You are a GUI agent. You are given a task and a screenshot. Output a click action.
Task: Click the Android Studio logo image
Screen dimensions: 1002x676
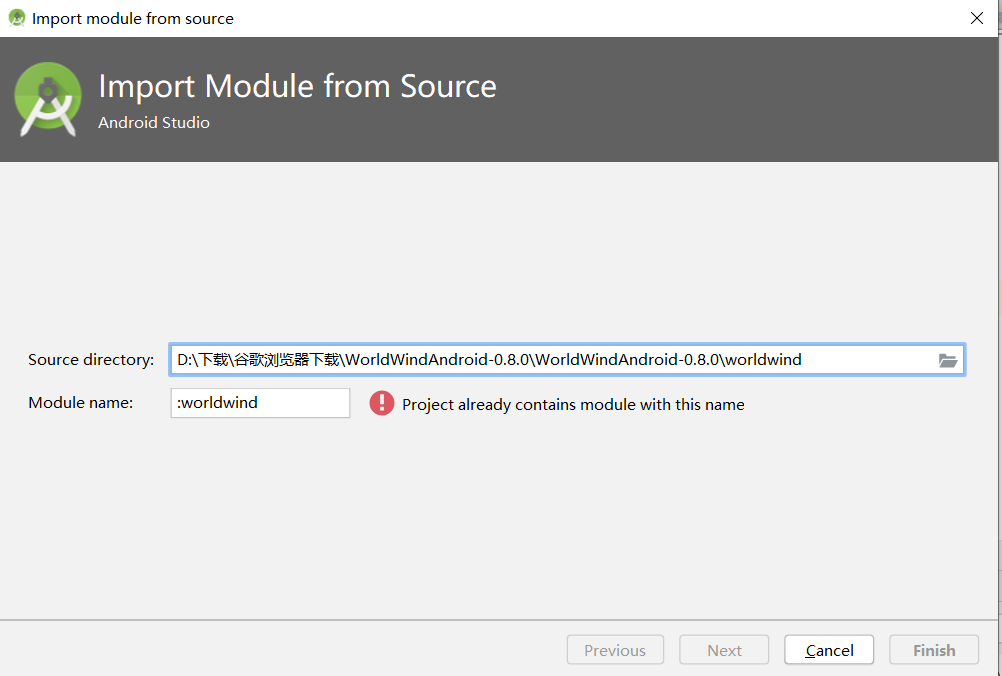(48, 99)
